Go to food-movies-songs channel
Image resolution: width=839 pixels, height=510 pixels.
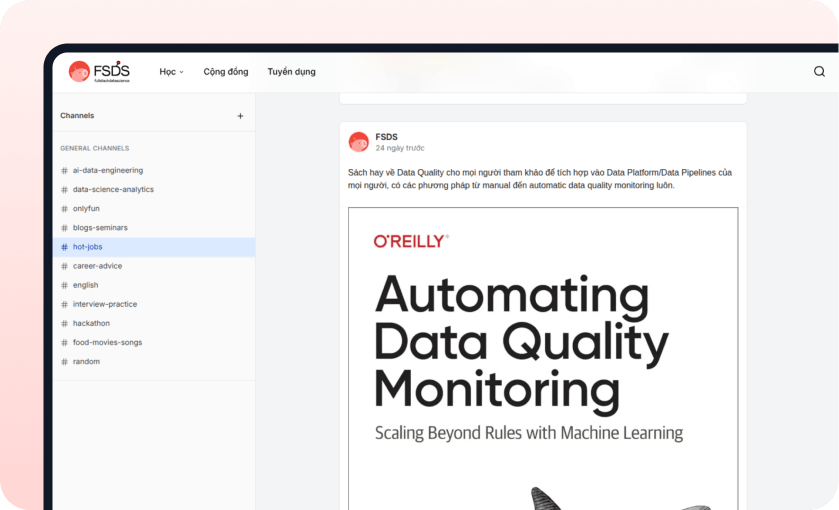[107, 343]
